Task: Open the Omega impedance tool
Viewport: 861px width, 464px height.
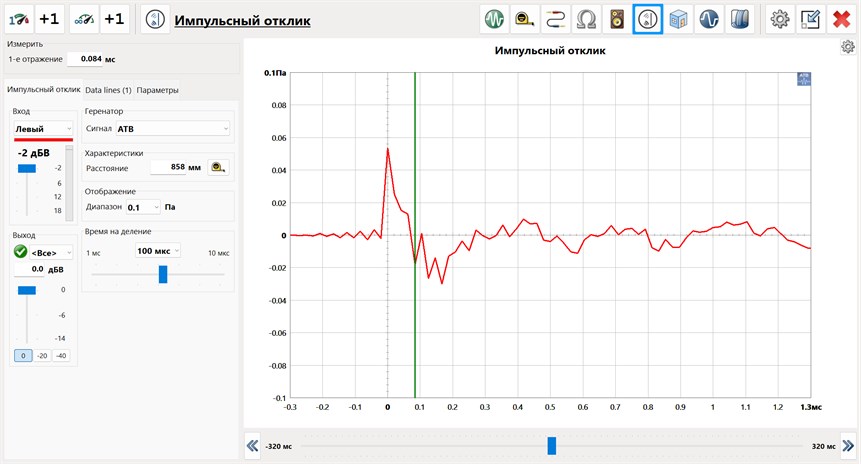Action: pos(587,19)
